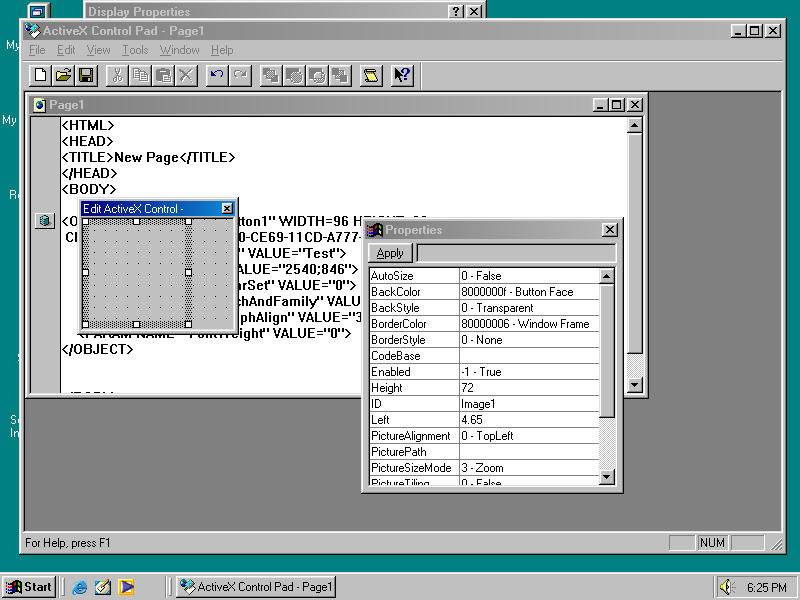Image resolution: width=800 pixels, height=600 pixels.
Task: Click the '3 - Zoom' value cell
Action: [529, 468]
